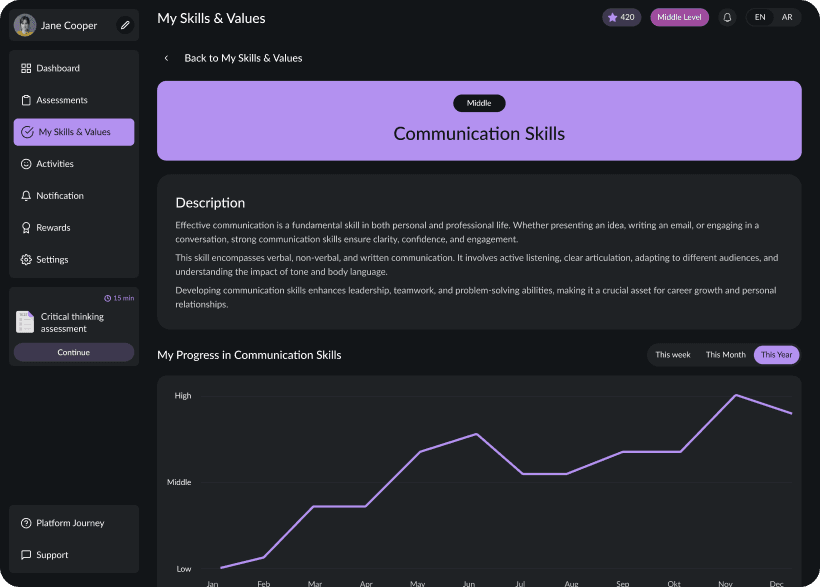Screen dimensions: 820x587
Task: Continue the Critical thinking assessment
Action: coord(73,352)
